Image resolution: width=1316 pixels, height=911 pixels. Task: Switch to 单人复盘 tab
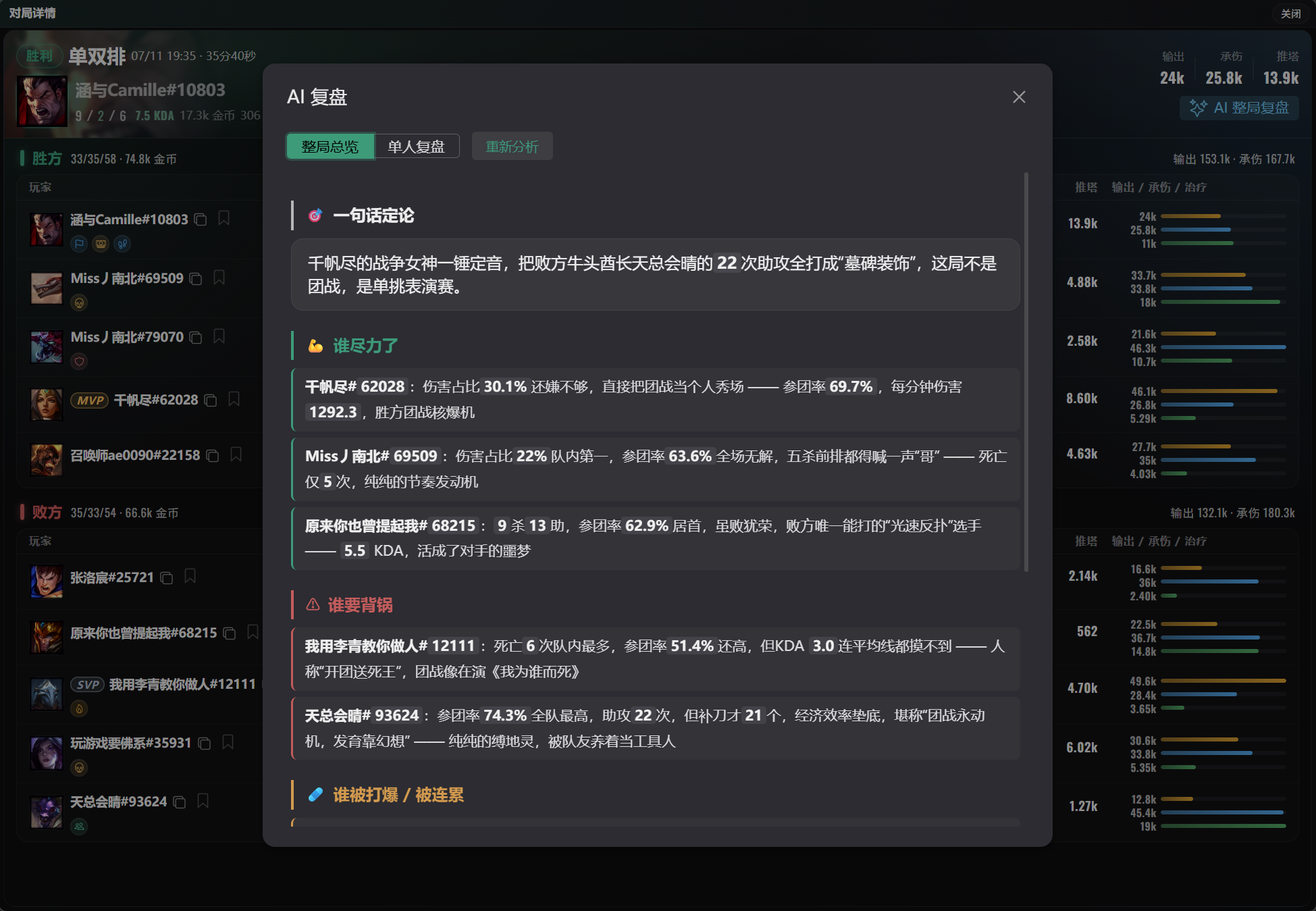(417, 147)
